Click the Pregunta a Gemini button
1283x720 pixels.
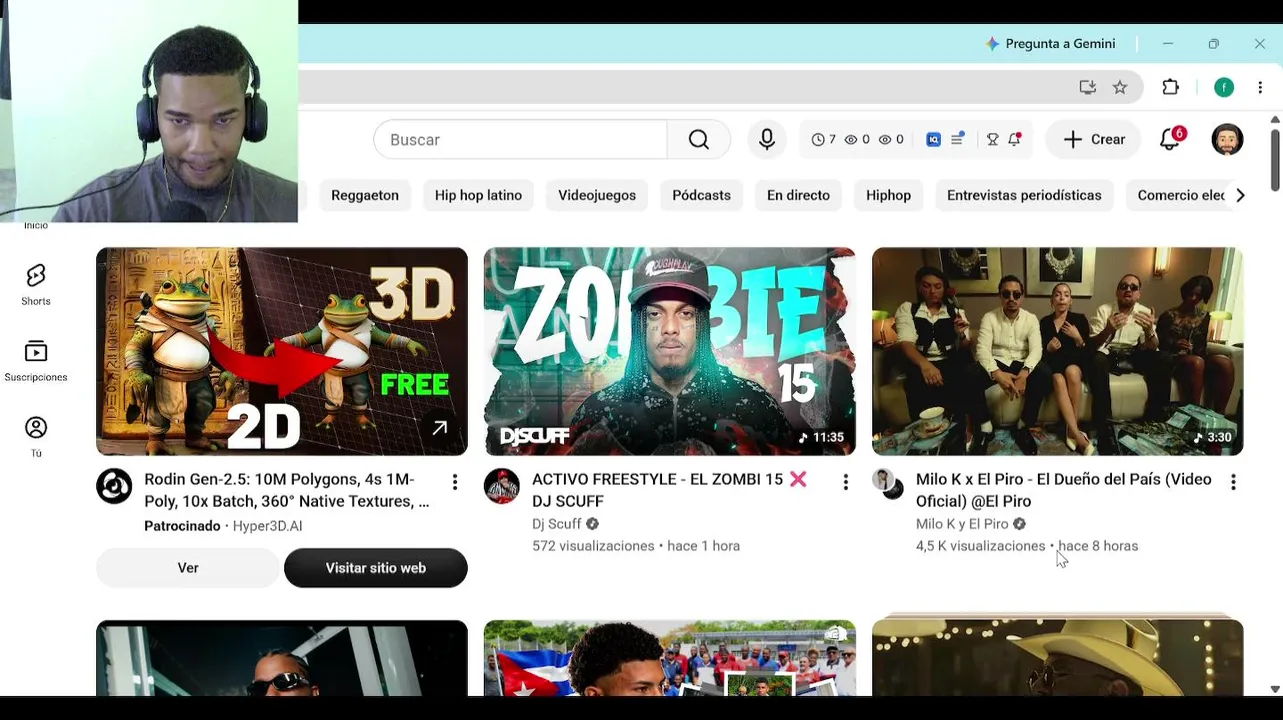point(1050,44)
